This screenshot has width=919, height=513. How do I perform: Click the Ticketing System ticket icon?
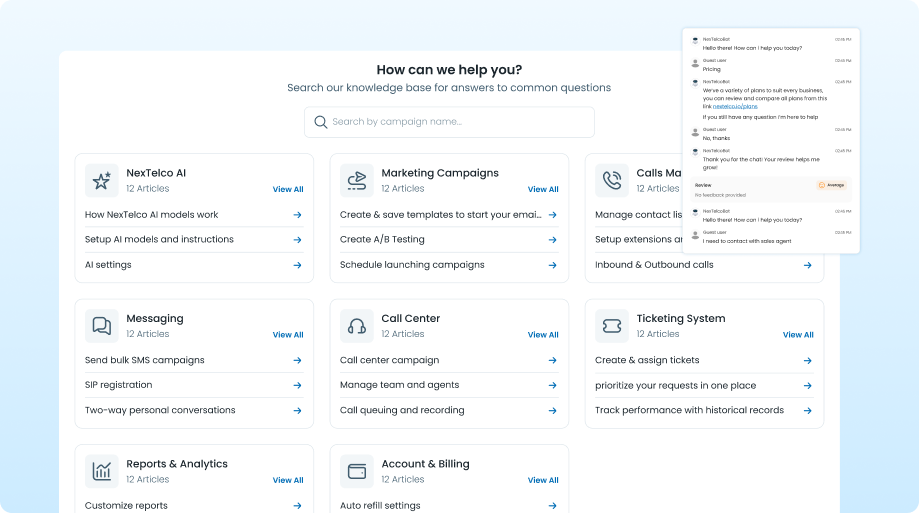(612, 326)
